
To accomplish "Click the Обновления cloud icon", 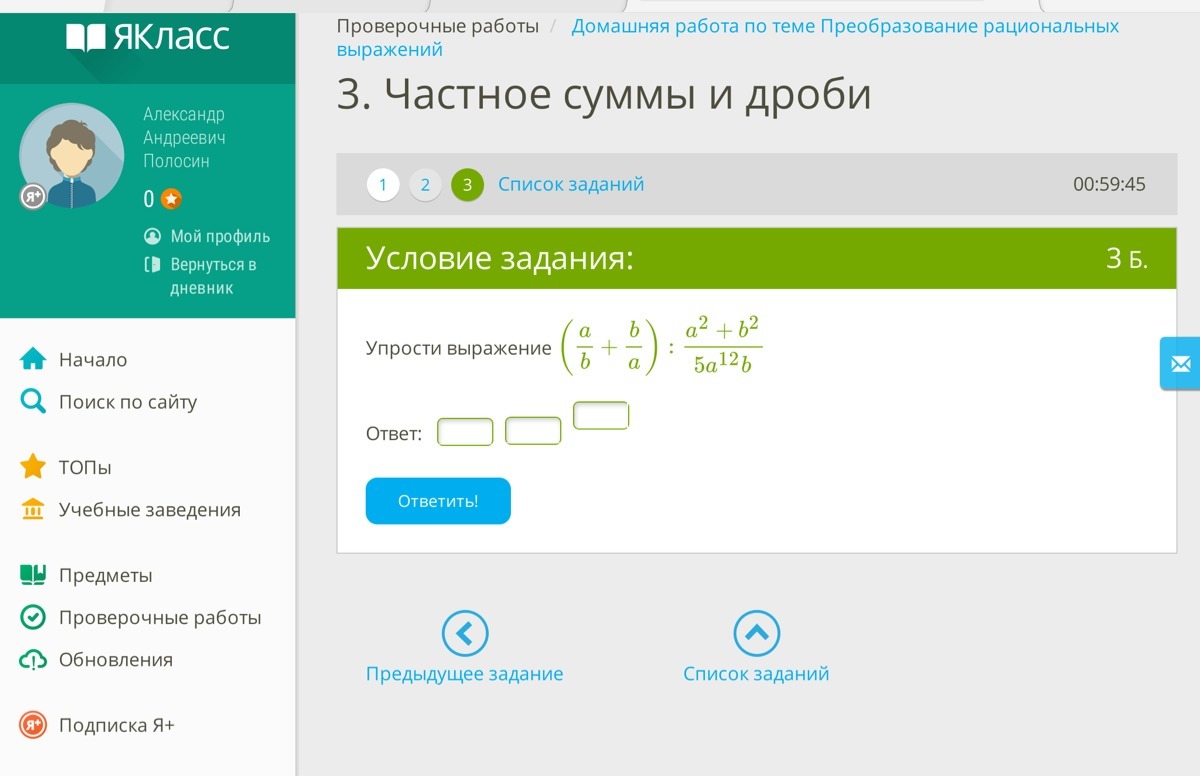I will [33, 660].
